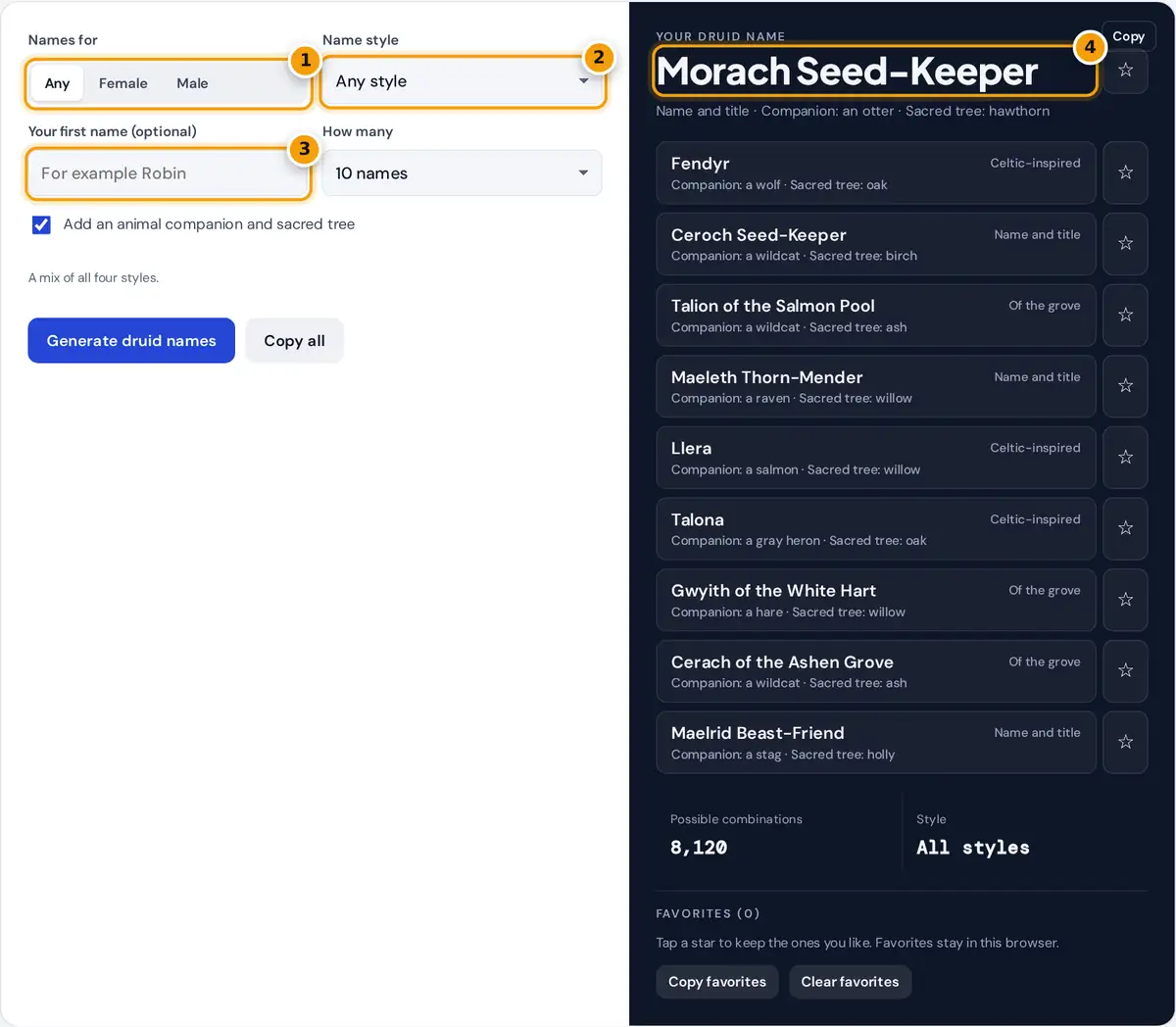Star the featured name Morach Seed-Keeper
The width and height of the screenshot is (1176, 1027).
[x=1125, y=71]
